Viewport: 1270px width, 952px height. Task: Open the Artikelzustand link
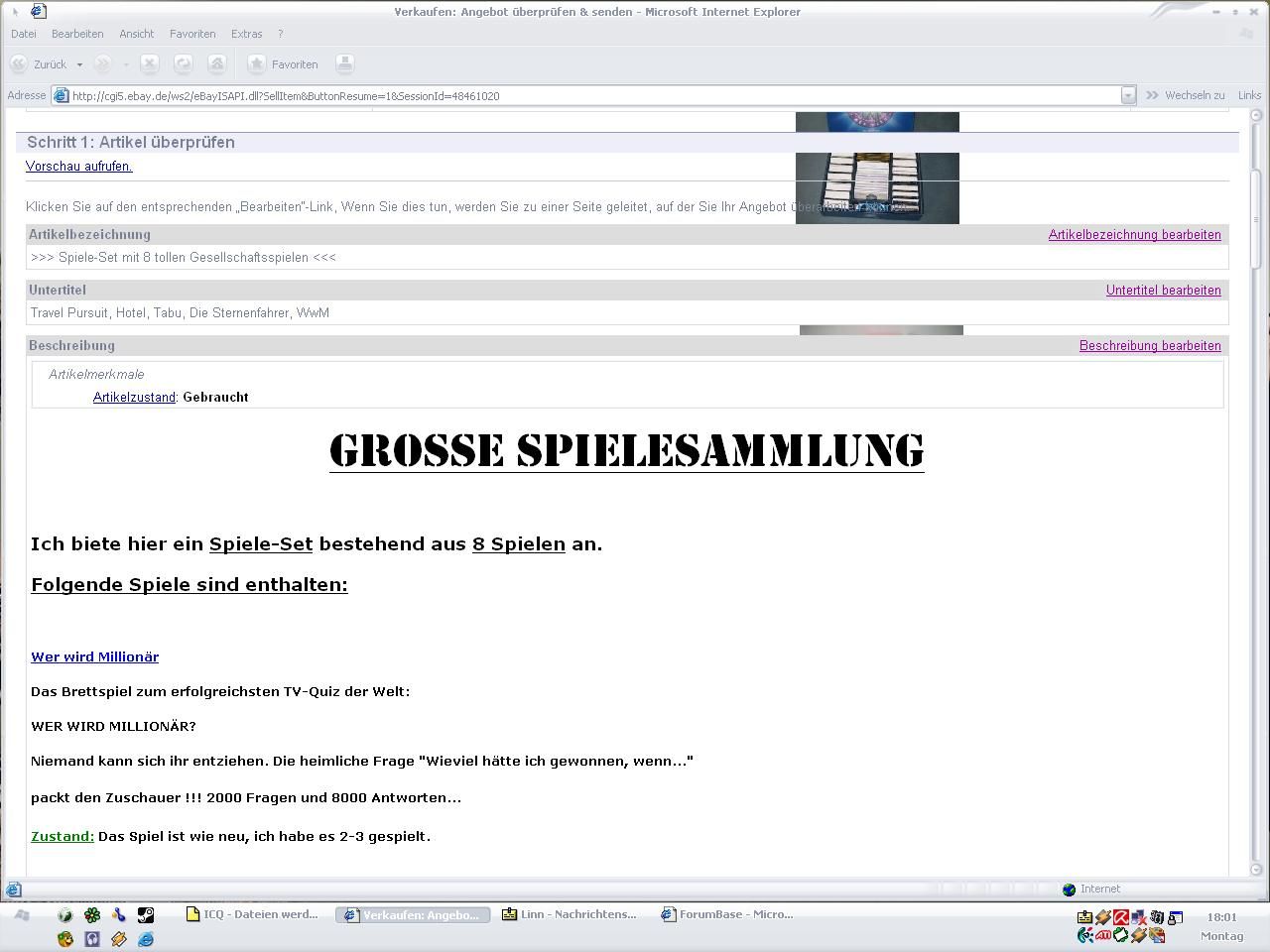point(134,397)
